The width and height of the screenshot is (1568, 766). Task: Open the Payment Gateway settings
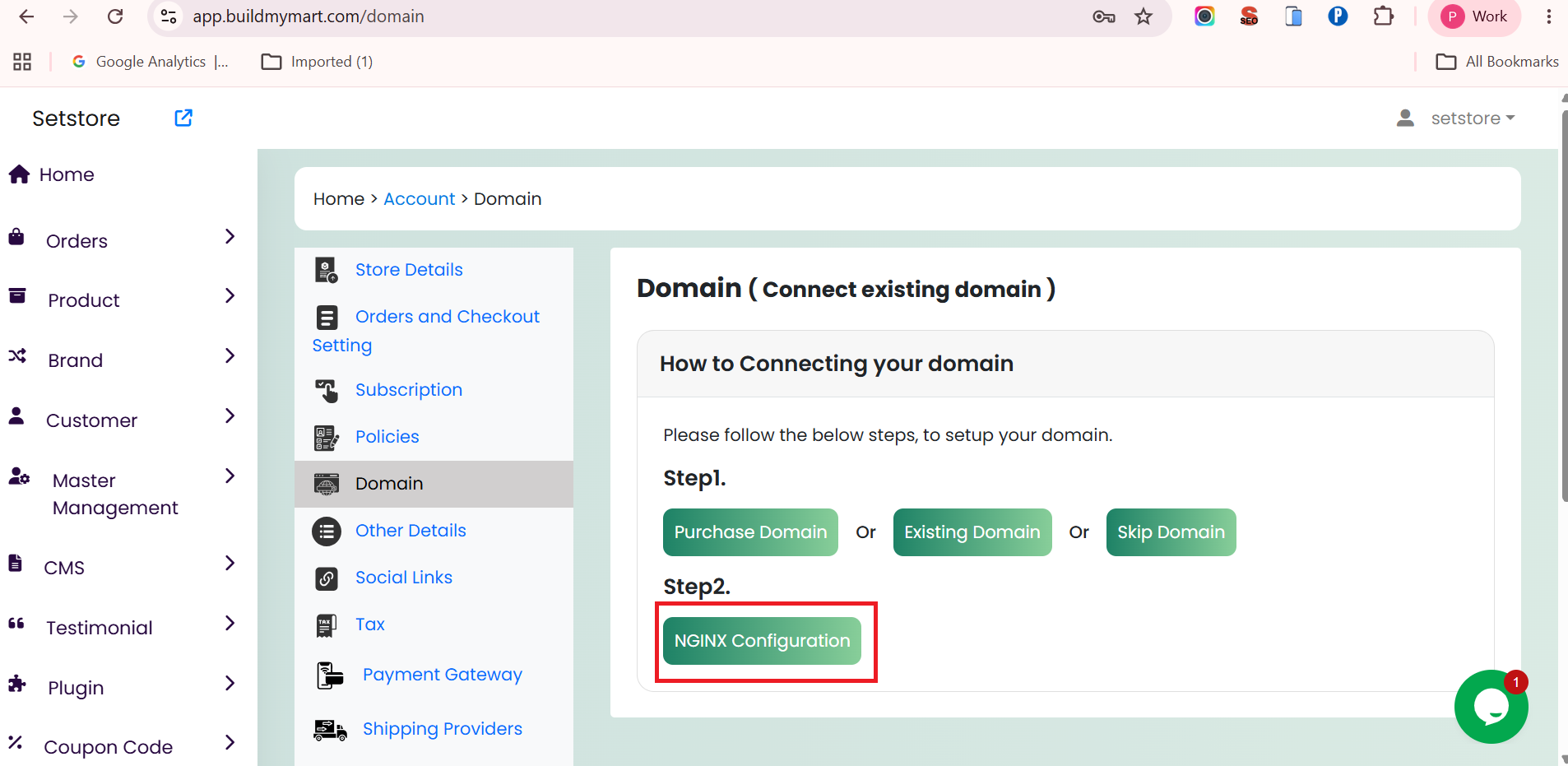tap(443, 675)
